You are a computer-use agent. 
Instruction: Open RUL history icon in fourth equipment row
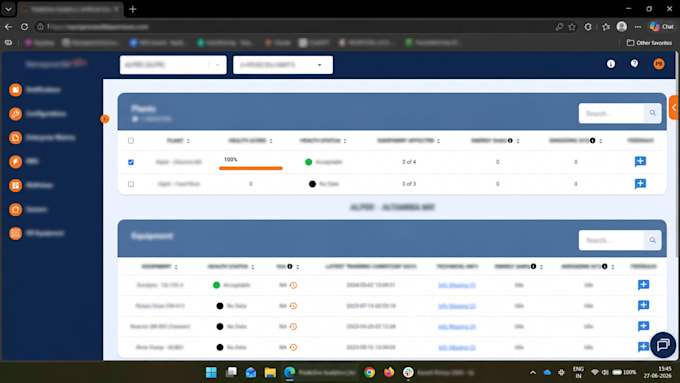(293, 347)
